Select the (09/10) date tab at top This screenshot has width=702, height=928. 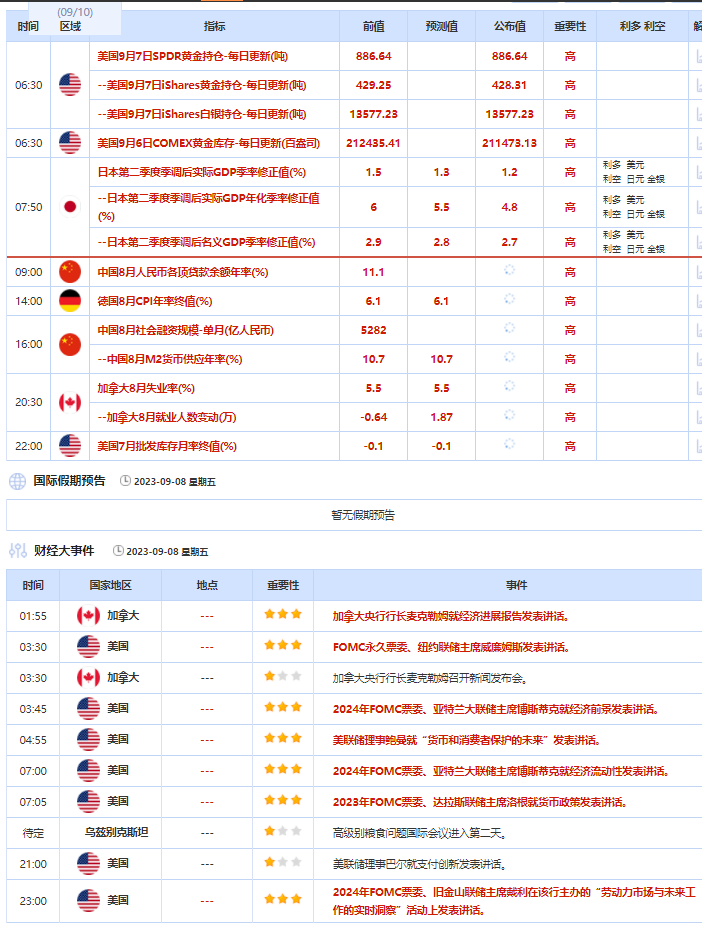click(x=75, y=12)
